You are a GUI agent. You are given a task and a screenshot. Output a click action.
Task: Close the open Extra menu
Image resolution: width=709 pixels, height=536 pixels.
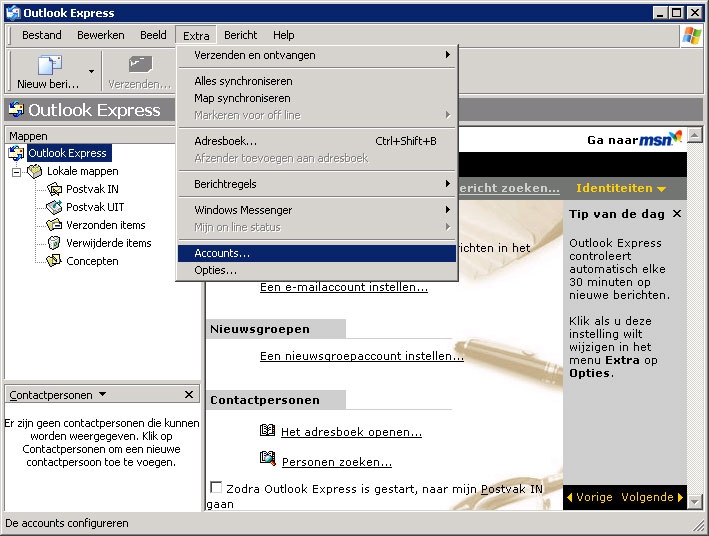(196, 35)
